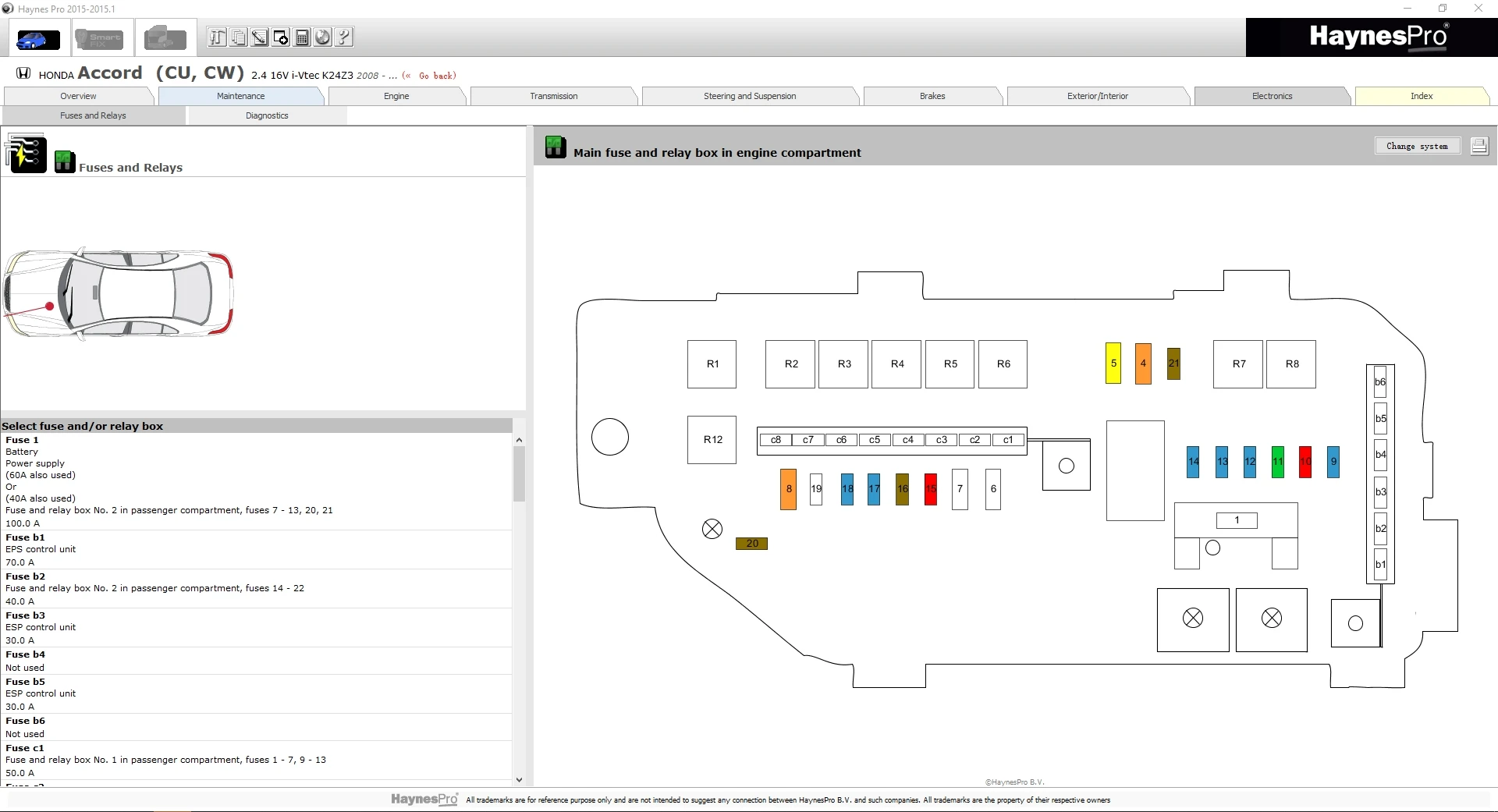Switch to the Electronics tab
This screenshot has height=812, width=1498.
(x=1272, y=96)
